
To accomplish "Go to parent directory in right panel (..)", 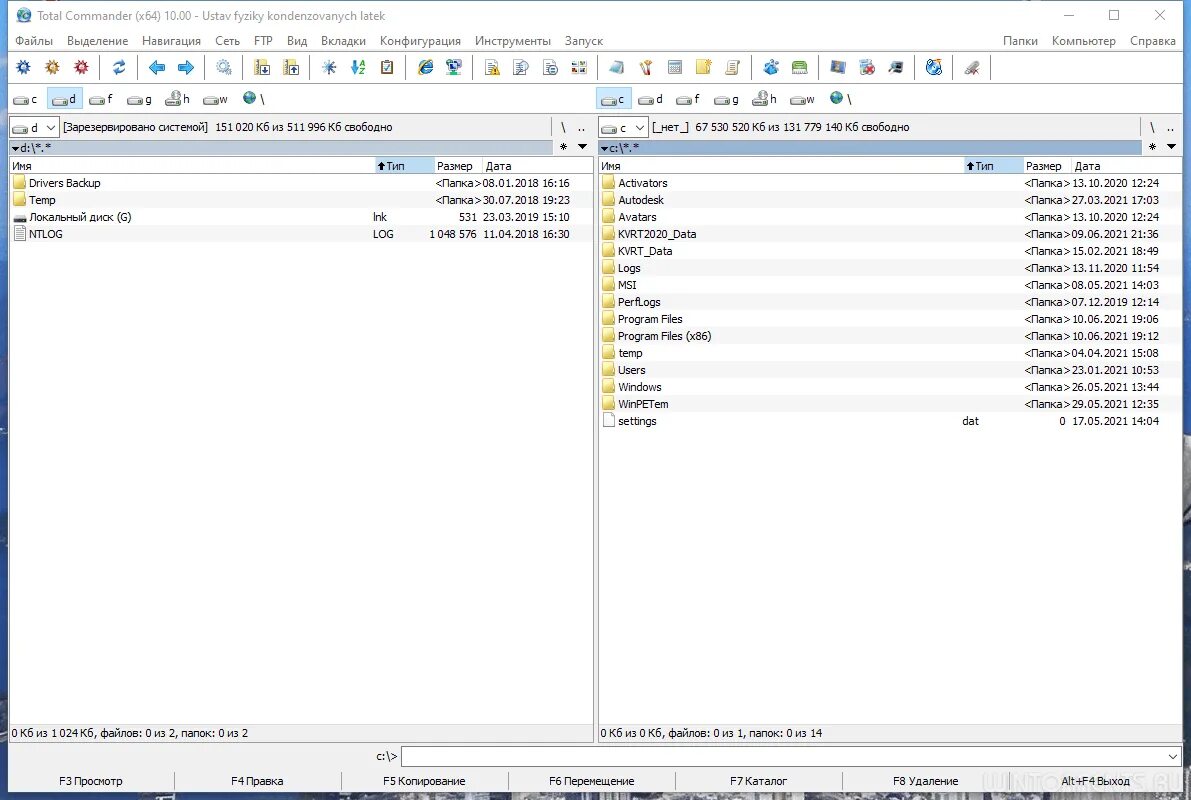I will pyautogui.click(x=1170, y=128).
